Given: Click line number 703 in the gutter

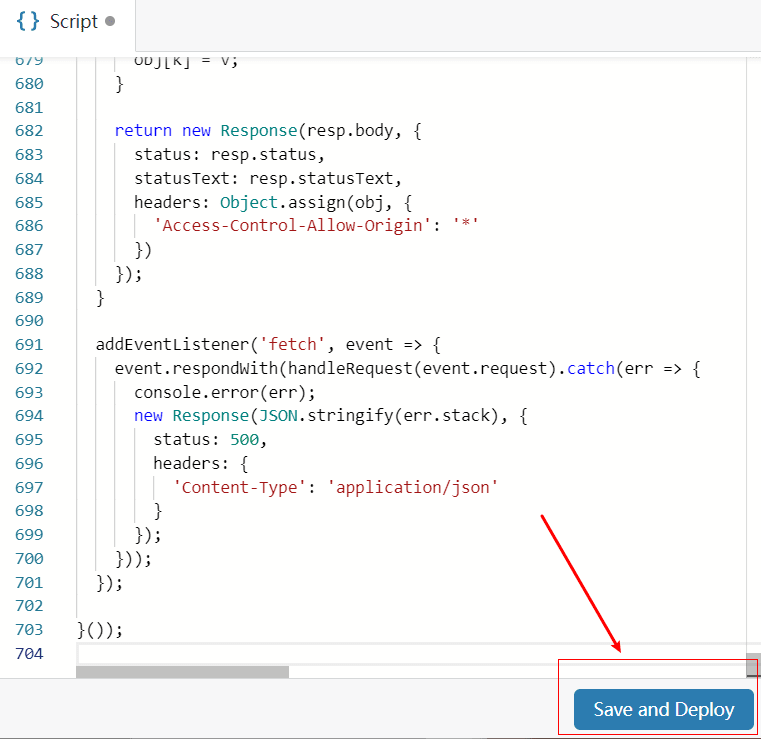Looking at the screenshot, I should point(29,629).
